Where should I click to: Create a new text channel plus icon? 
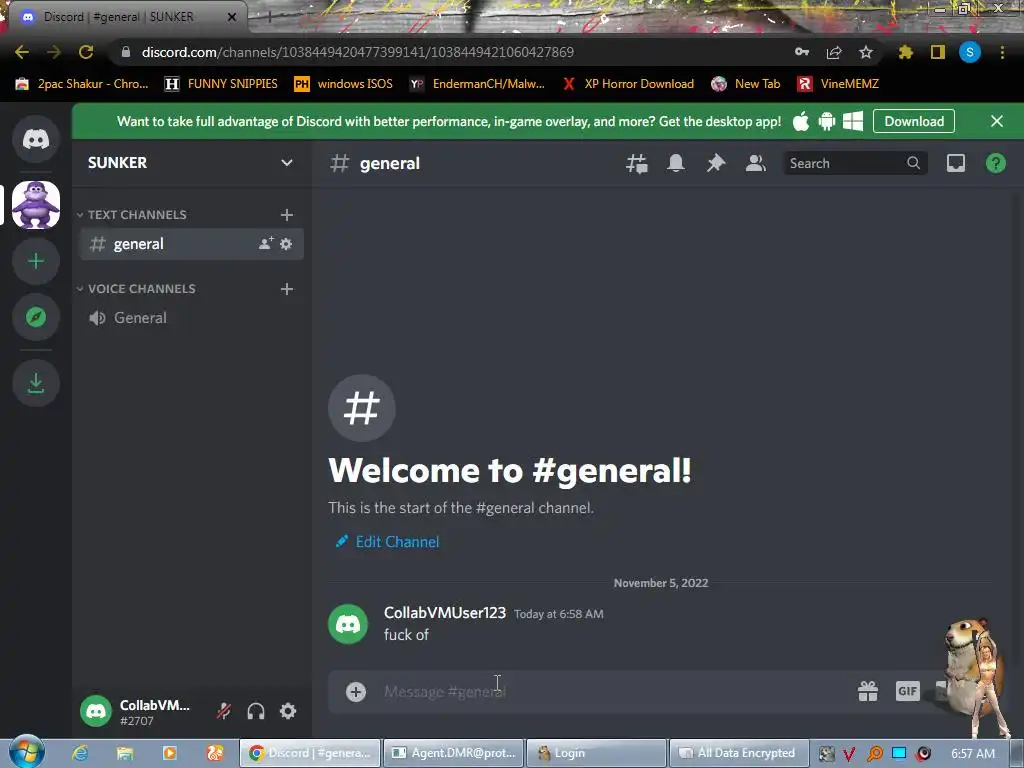pos(287,215)
